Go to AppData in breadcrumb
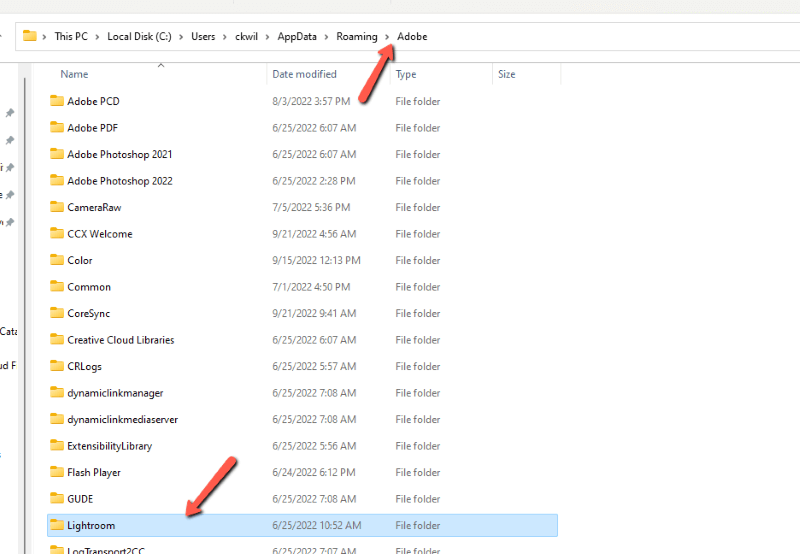This screenshot has width=800, height=554. [297, 36]
